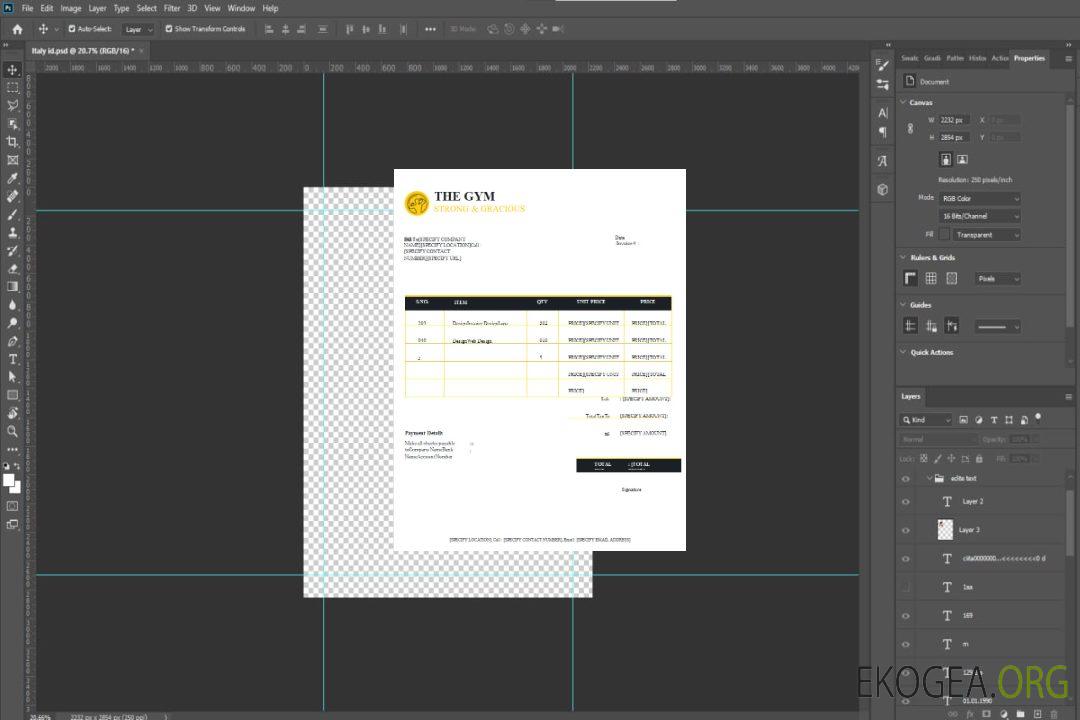Collapse the edite text layer group
The image size is (1080, 720).
pyautogui.click(x=924, y=479)
